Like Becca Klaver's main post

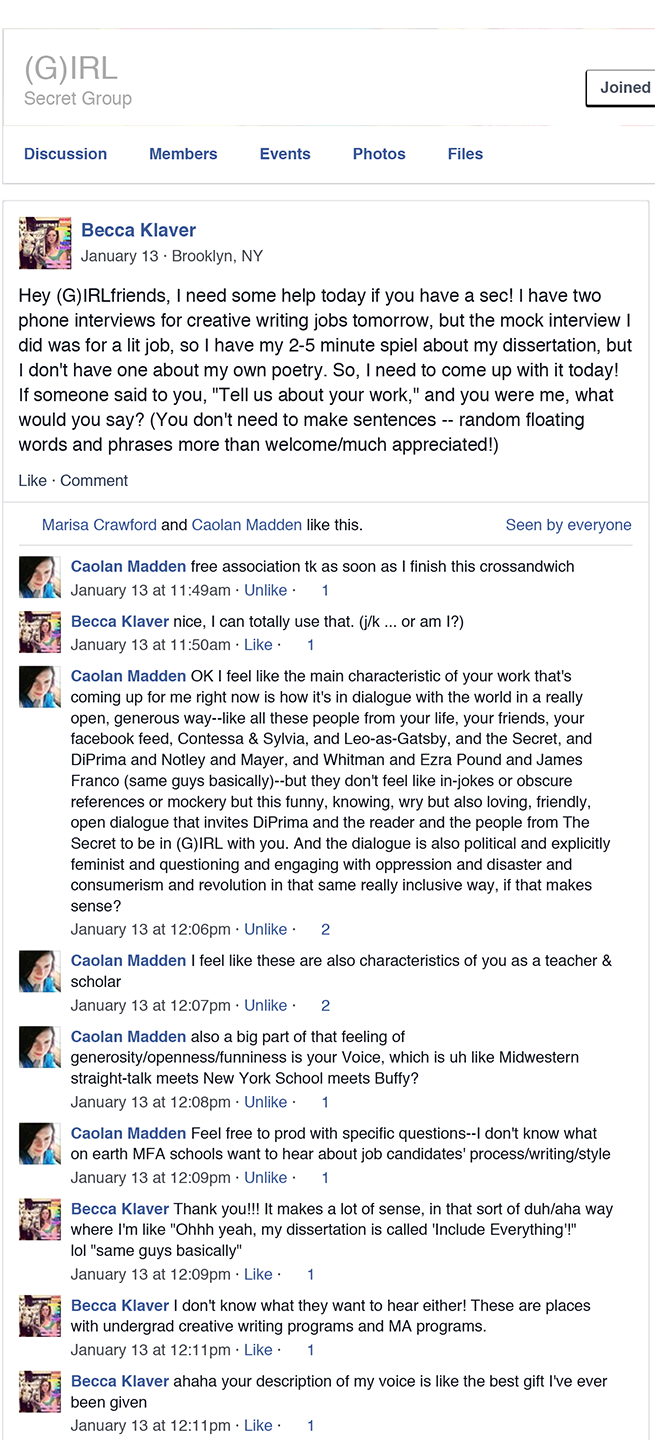tap(32, 481)
